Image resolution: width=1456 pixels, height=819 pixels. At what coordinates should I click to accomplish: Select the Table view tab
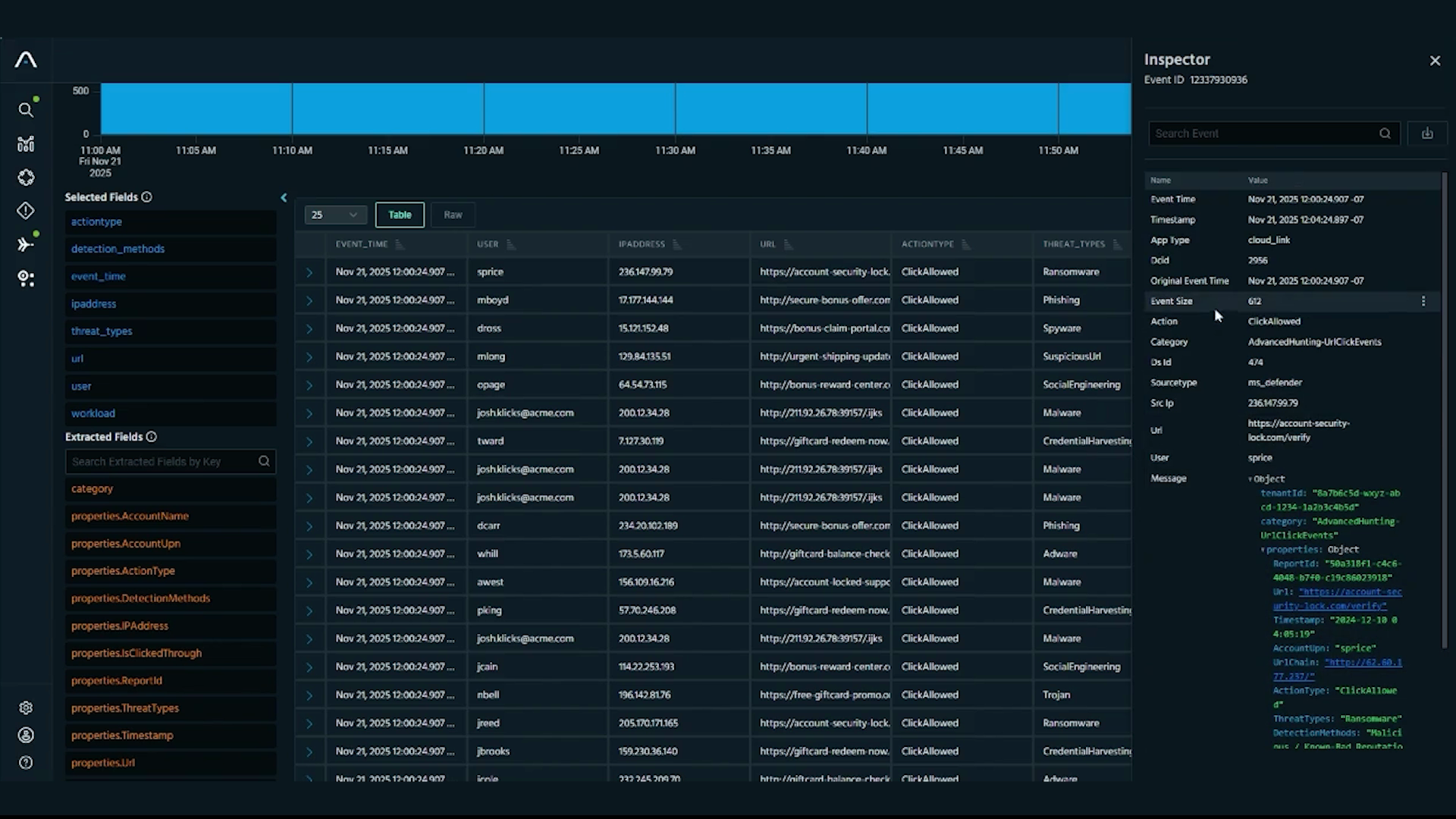point(400,215)
